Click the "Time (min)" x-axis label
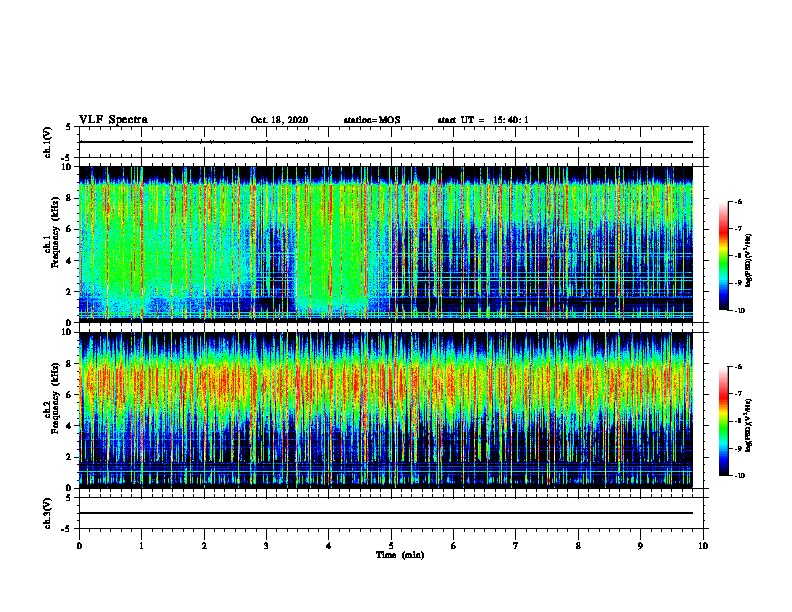This screenshot has height=612, width=792. click(400, 555)
